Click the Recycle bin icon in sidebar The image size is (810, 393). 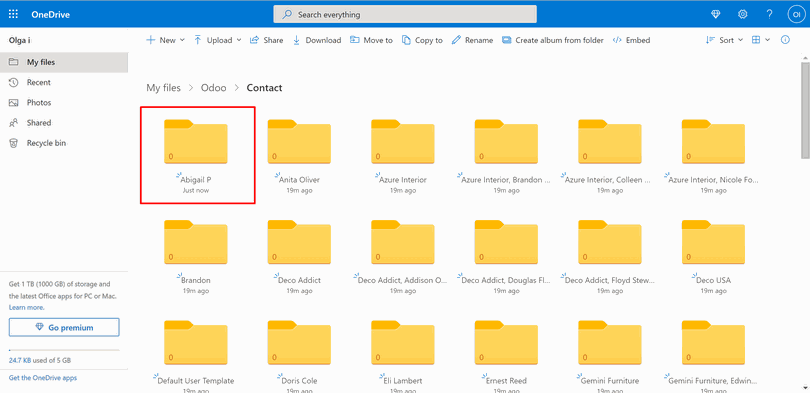pos(14,143)
